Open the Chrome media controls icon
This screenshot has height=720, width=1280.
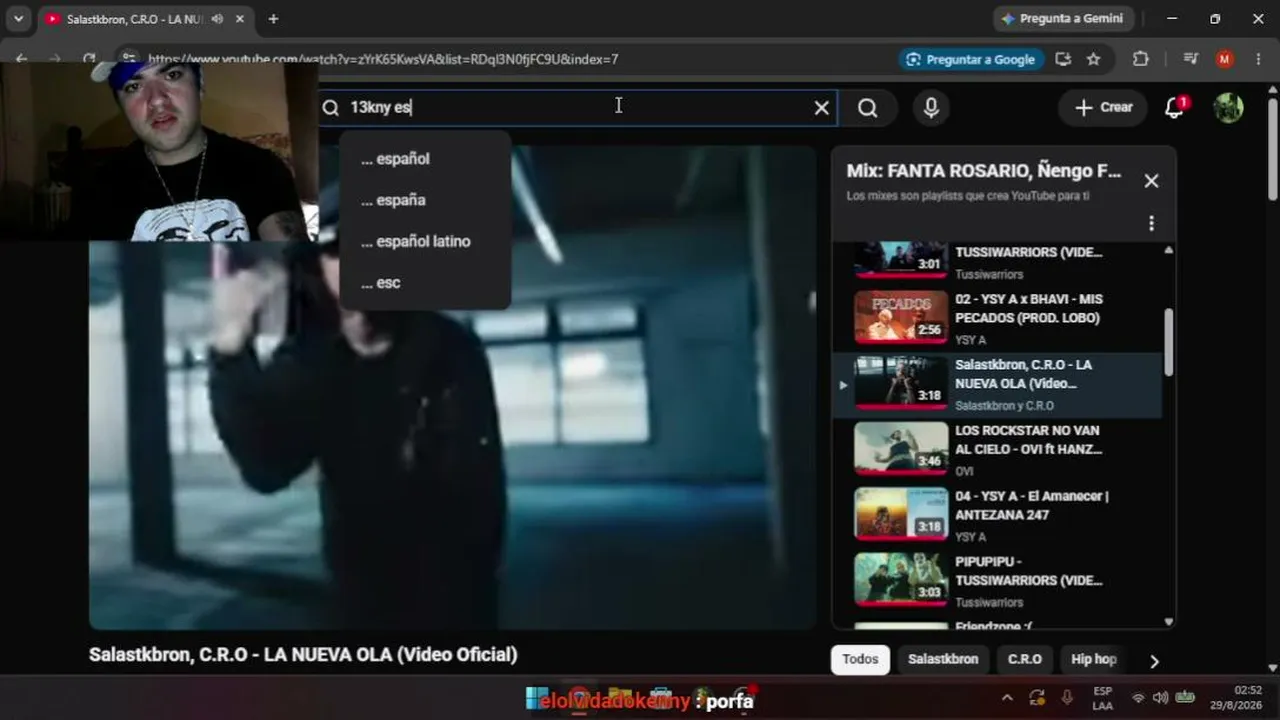coord(1190,59)
